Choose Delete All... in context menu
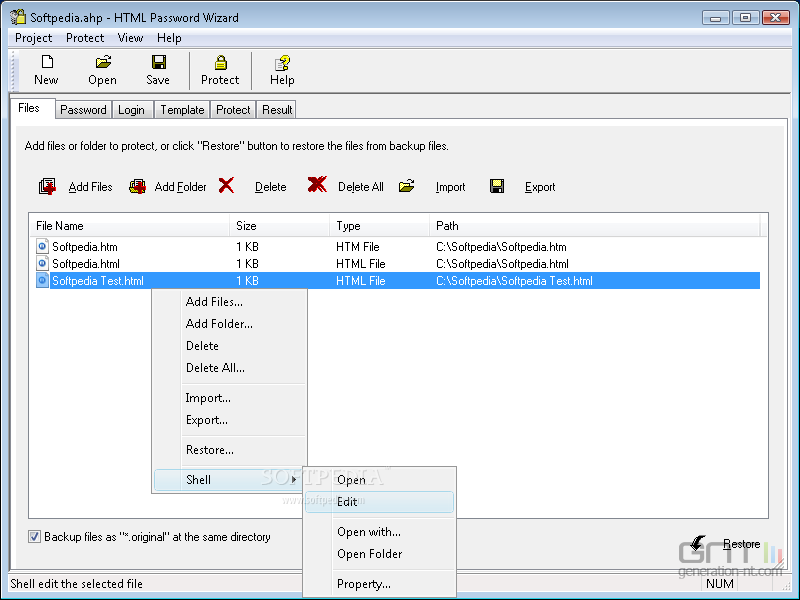Image resolution: width=800 pixels, height=600 pixels. (230, 367)
